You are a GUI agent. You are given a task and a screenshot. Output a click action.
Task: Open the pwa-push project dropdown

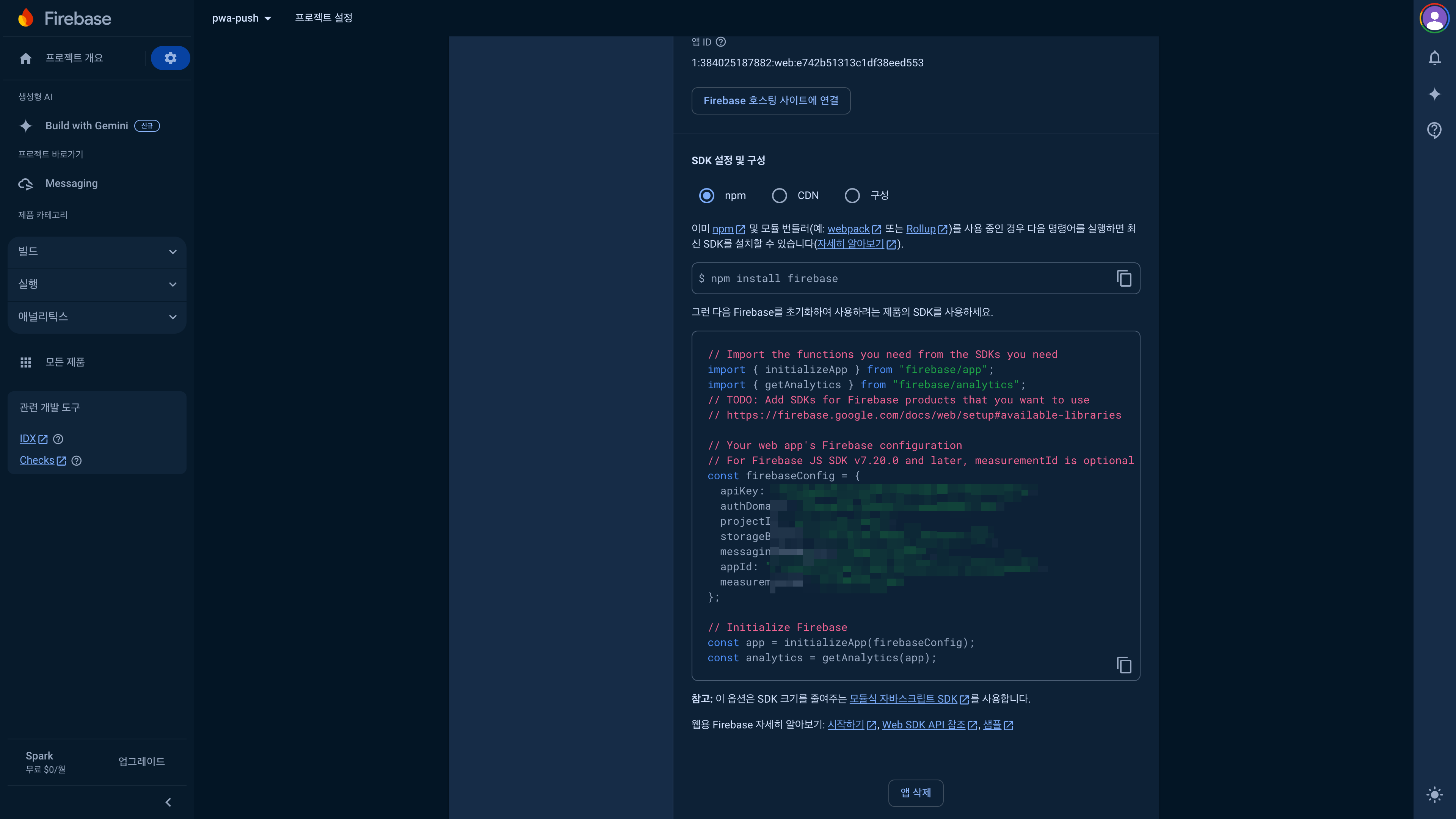tap(242, 18)
